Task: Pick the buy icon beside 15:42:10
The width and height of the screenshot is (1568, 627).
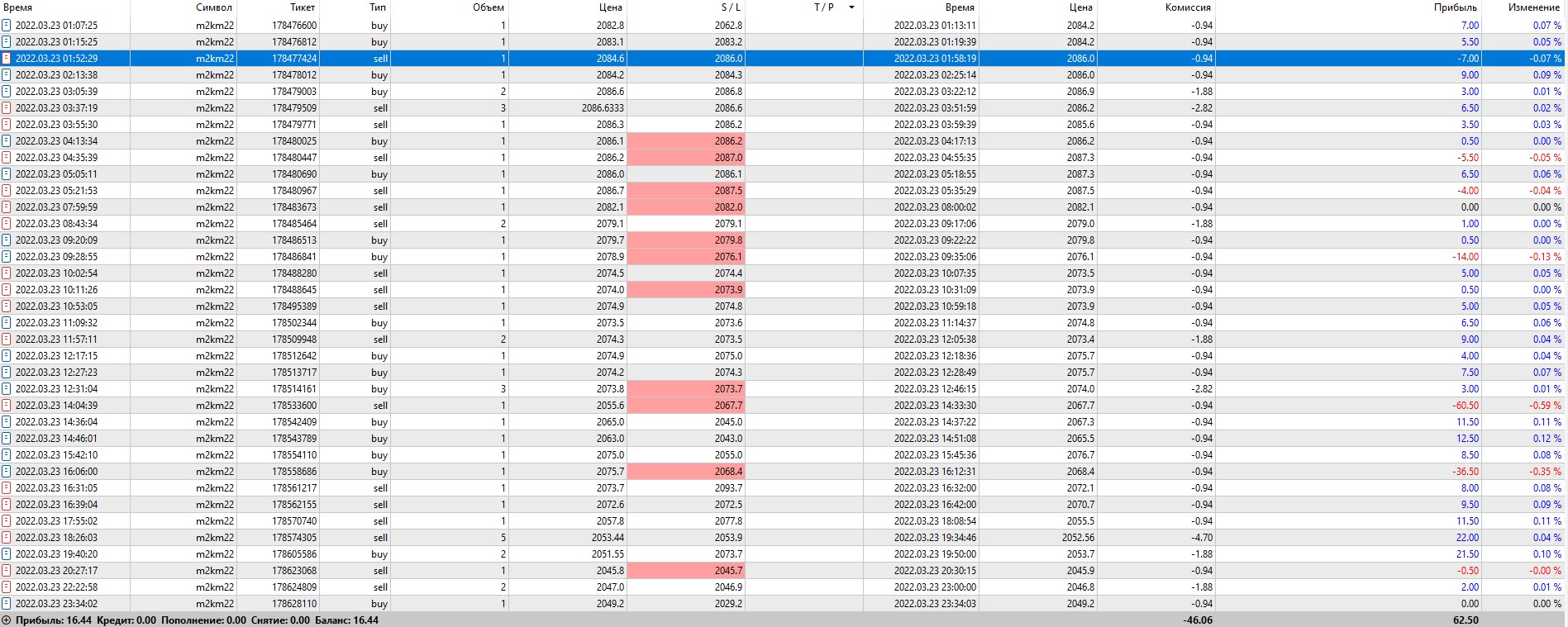Action: [x=7, y=455]
